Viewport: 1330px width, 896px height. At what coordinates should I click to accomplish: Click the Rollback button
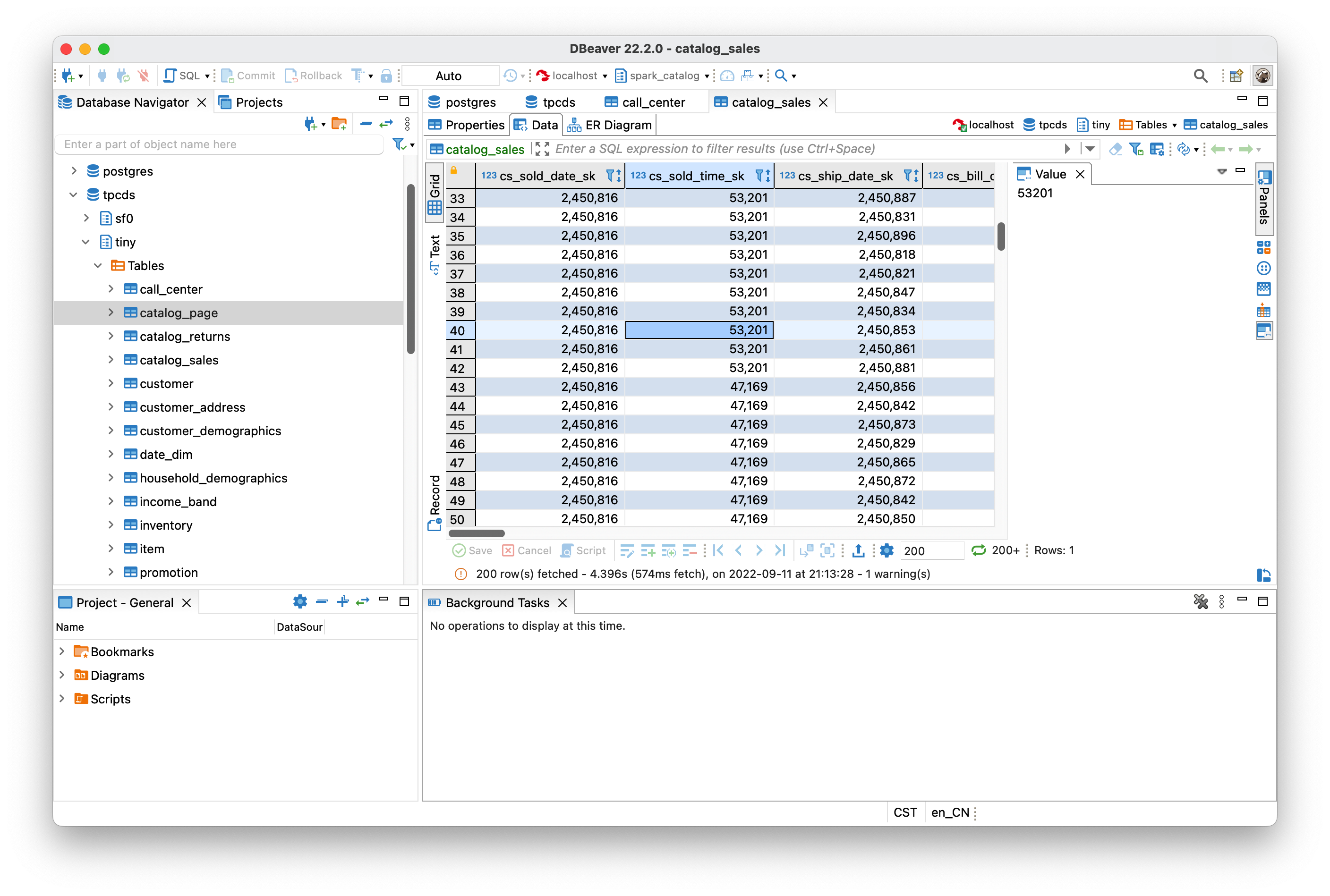pos(314,76)
